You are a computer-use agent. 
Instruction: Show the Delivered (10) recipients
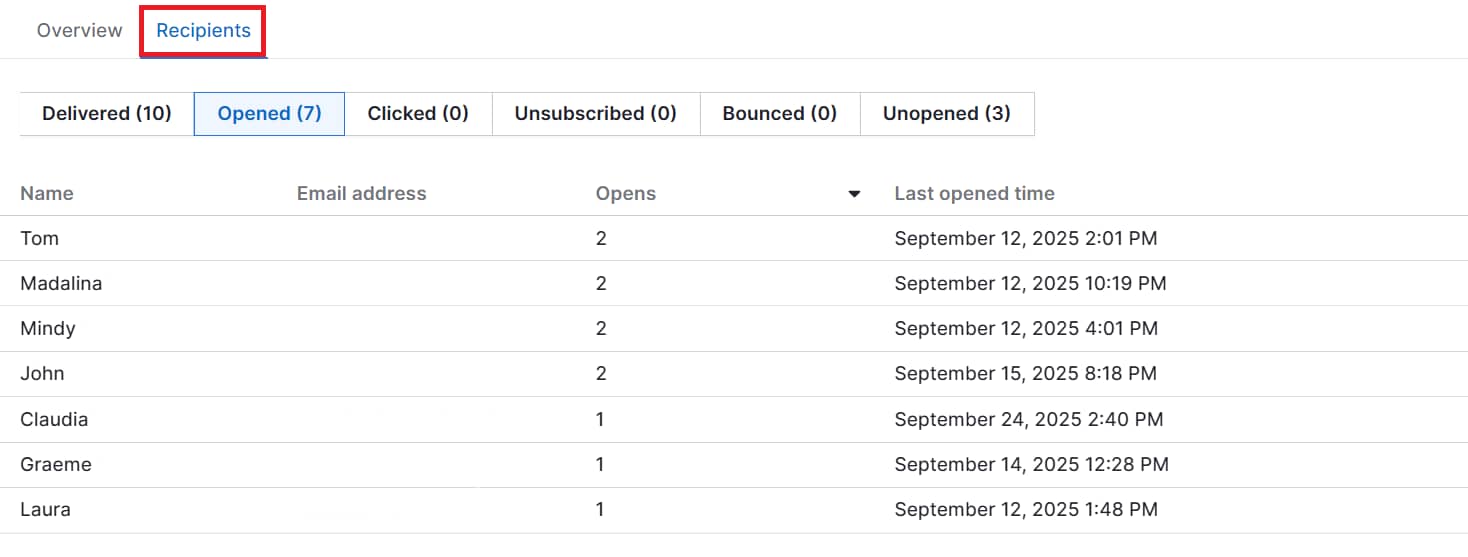[107, 114]
